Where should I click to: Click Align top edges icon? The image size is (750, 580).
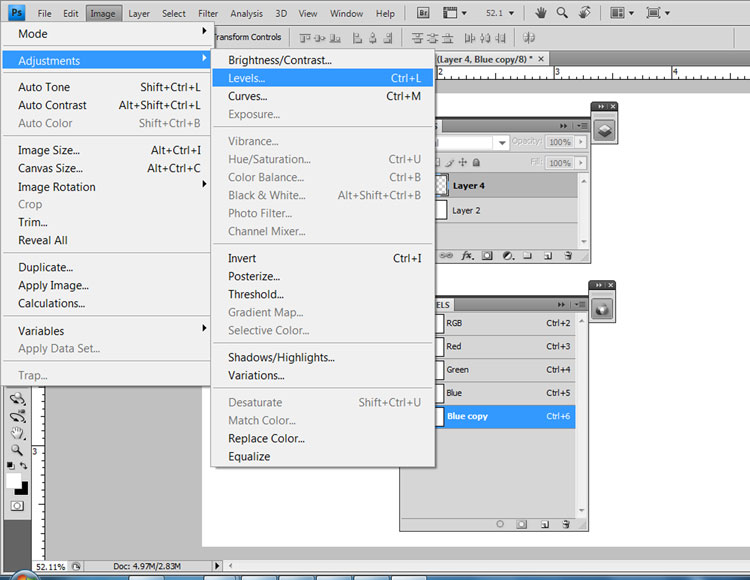click(x=305, y=38)
